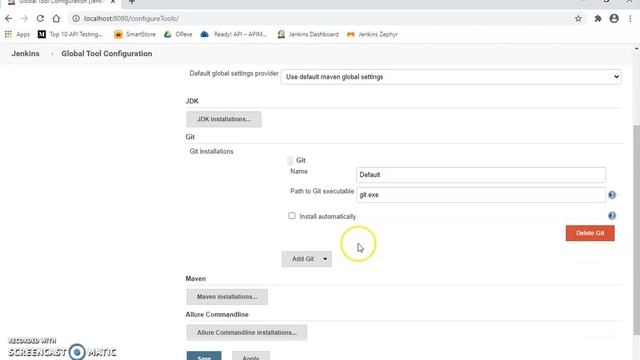The image size is (640, 360).
Task: Open the Chrome profile avatar icon
Action: (x=614, y=18)
